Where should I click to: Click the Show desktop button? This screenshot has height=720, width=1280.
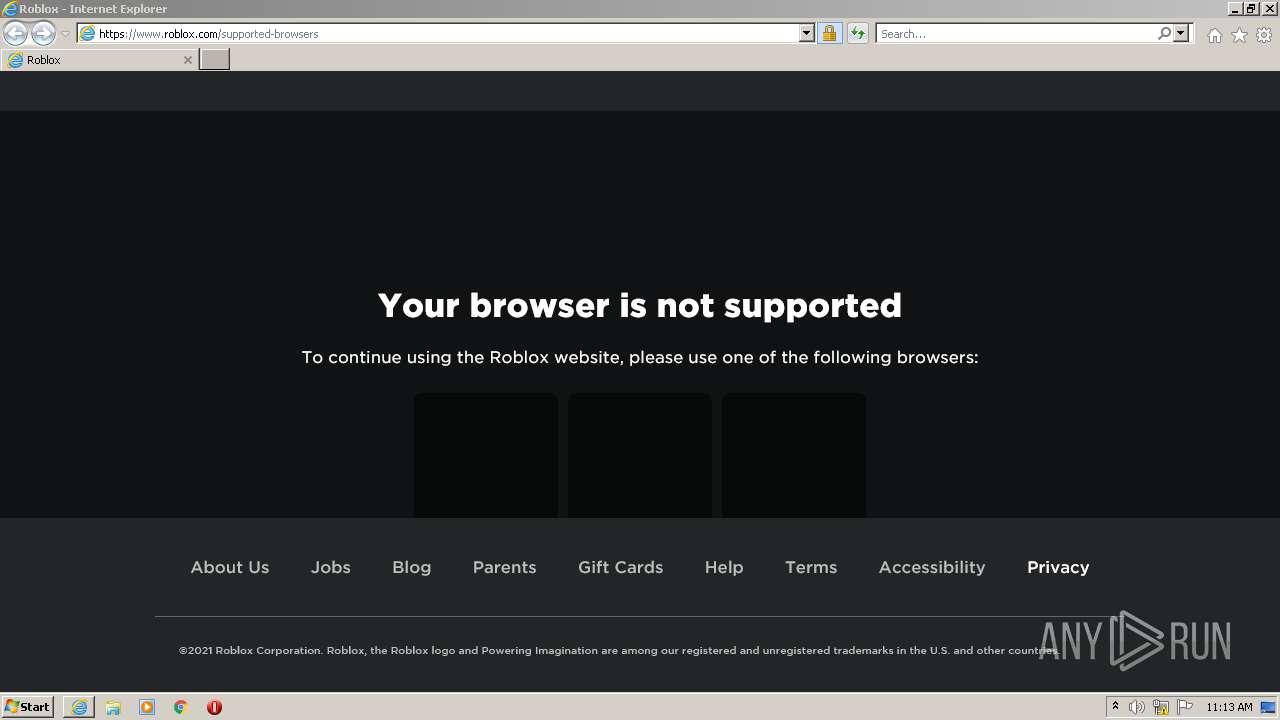click(1269, 707)
